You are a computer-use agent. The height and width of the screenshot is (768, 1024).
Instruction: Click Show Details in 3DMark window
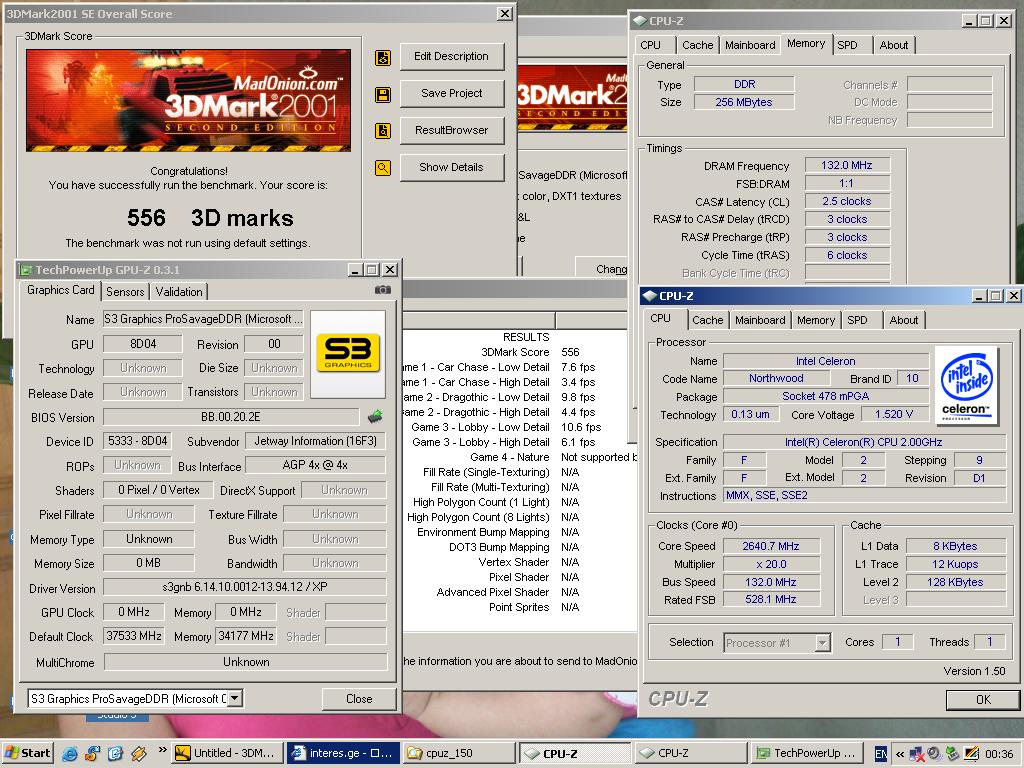[x=451, y=167]
